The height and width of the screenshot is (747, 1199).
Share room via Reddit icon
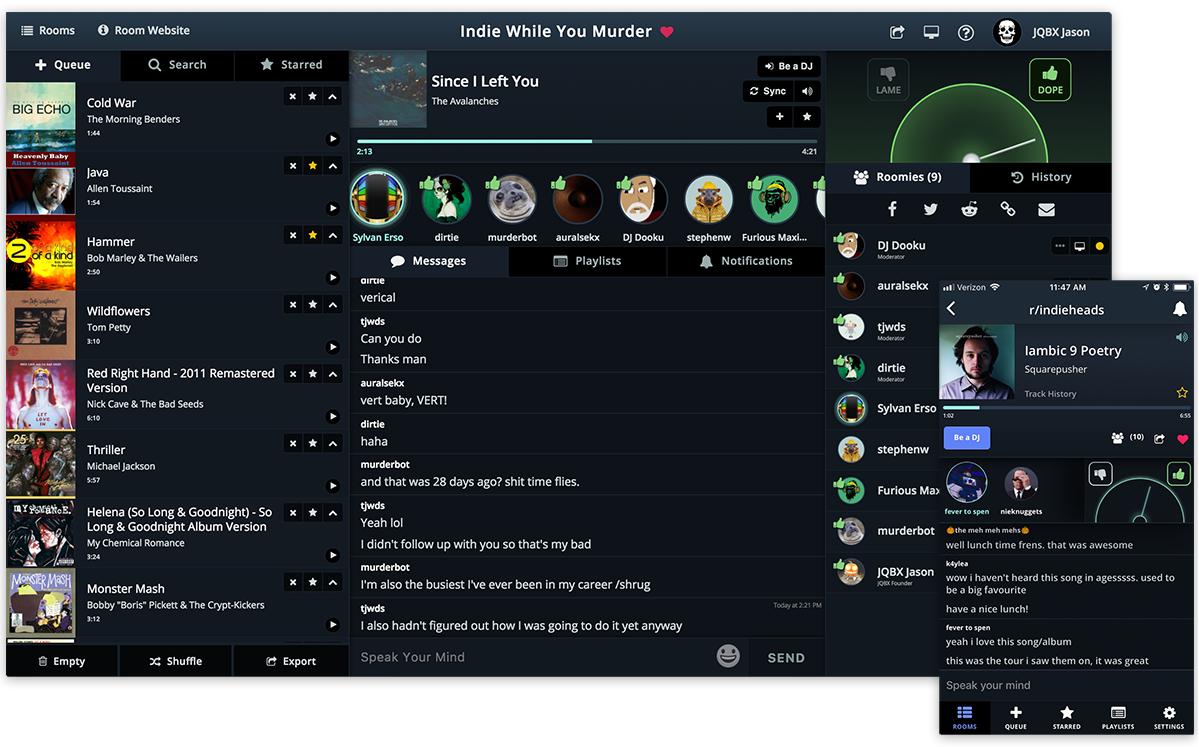click(969, 209)
